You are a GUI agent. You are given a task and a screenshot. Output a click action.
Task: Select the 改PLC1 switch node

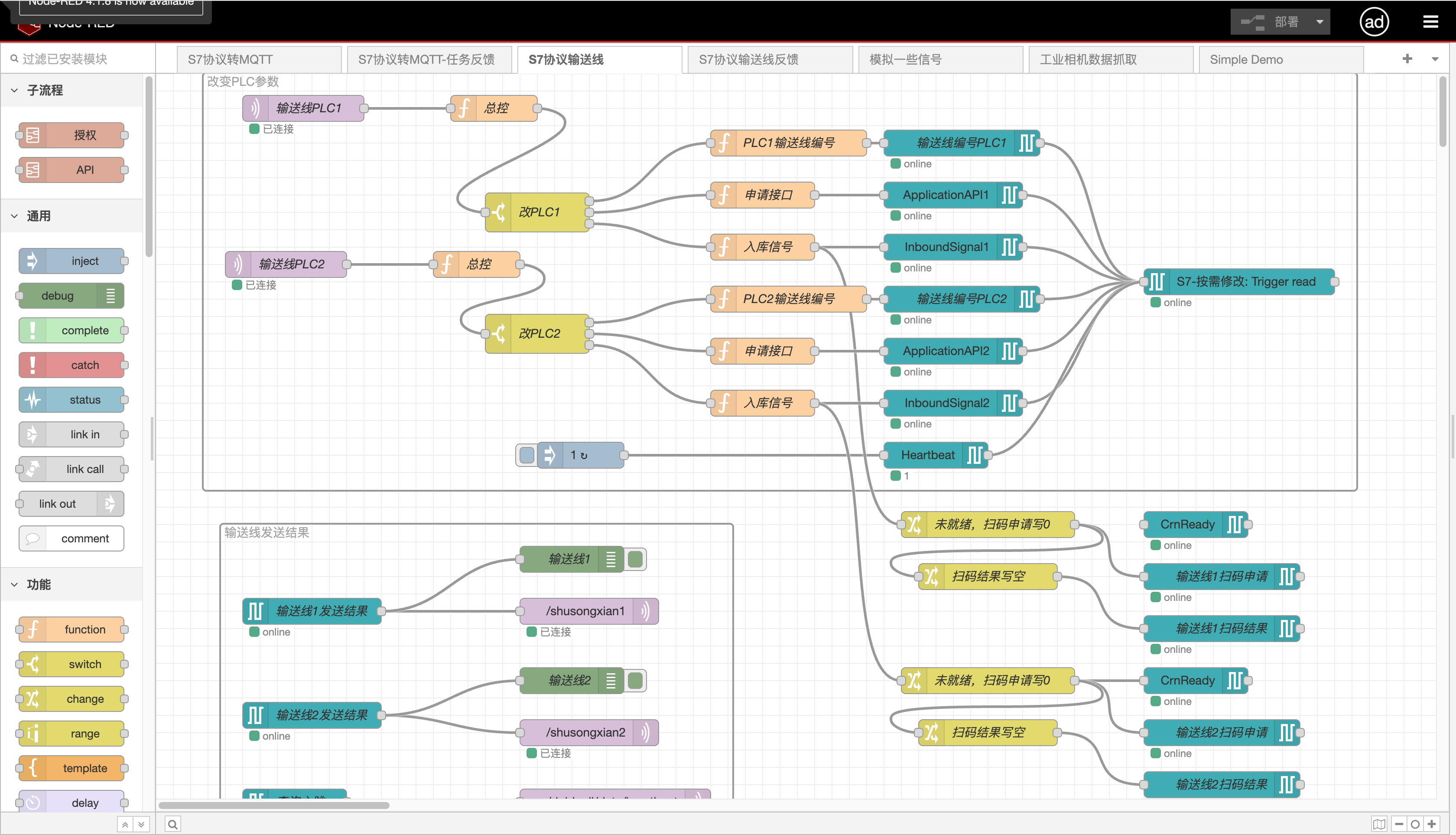pyautogui.click(x=537, y=212)
